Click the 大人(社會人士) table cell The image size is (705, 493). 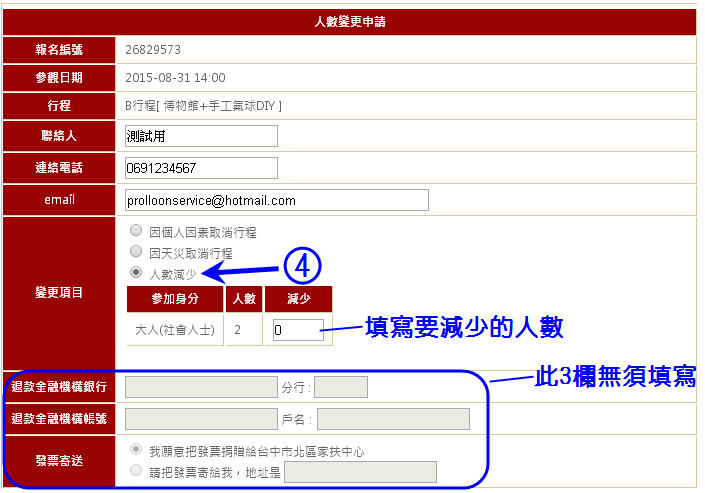click(174, 329)
